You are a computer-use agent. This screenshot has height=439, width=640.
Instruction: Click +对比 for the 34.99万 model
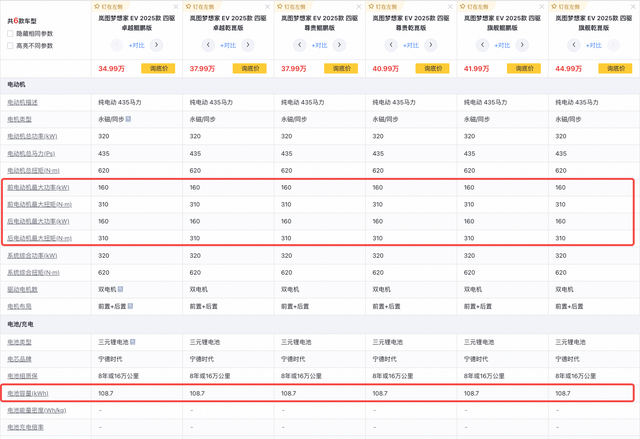137,45
